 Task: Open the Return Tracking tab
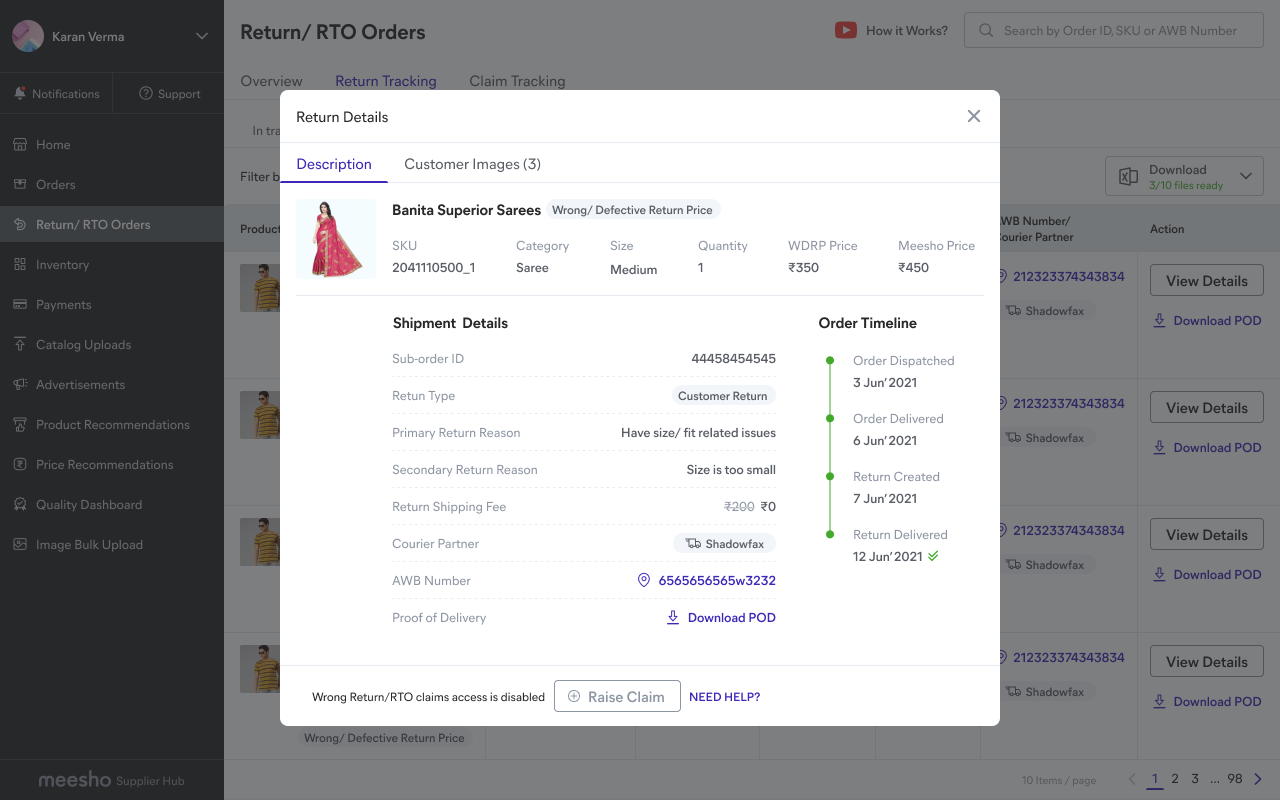coord(386,81)
